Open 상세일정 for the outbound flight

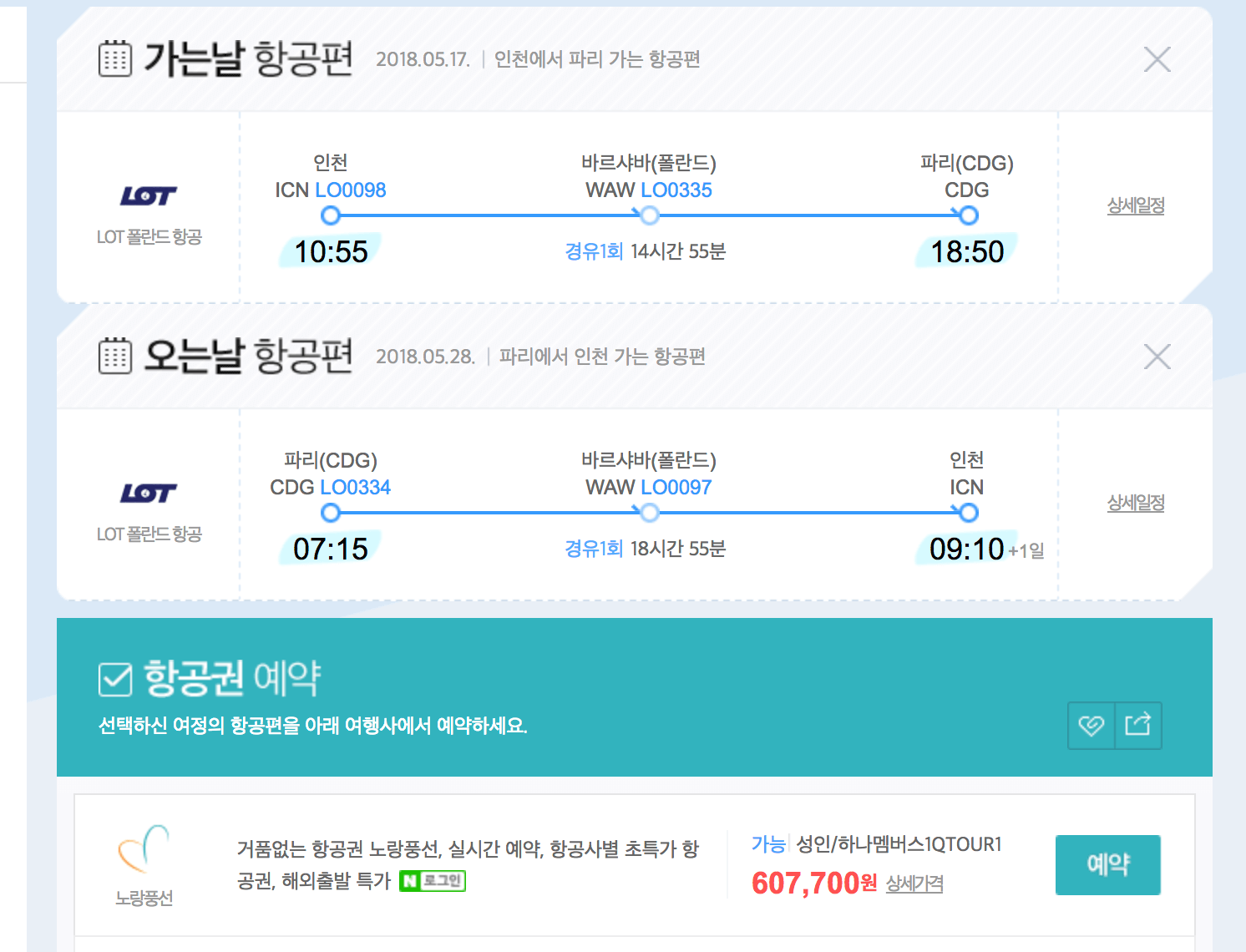tap(1136, 205)
